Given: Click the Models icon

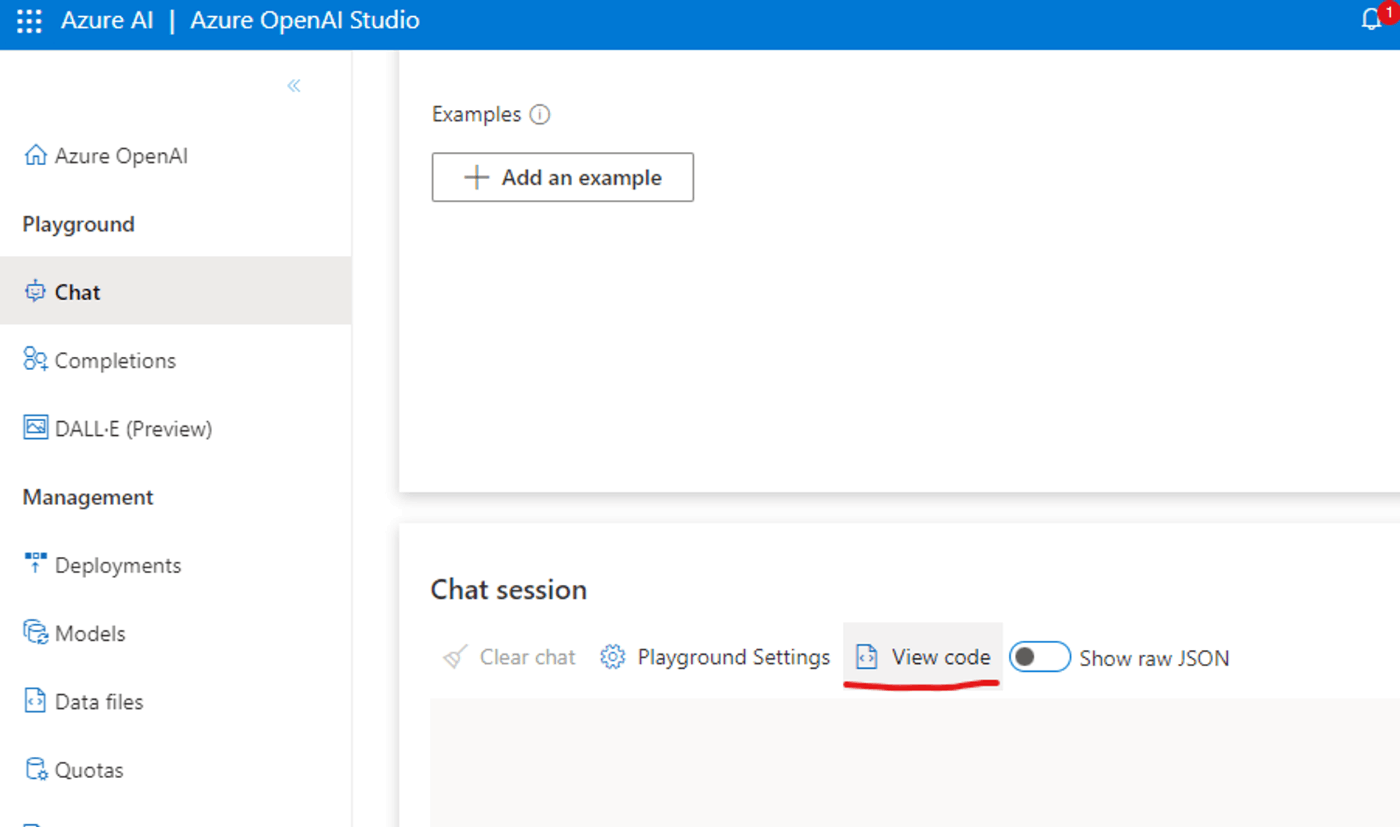Looking at the screenshot, I should (35, 632).
